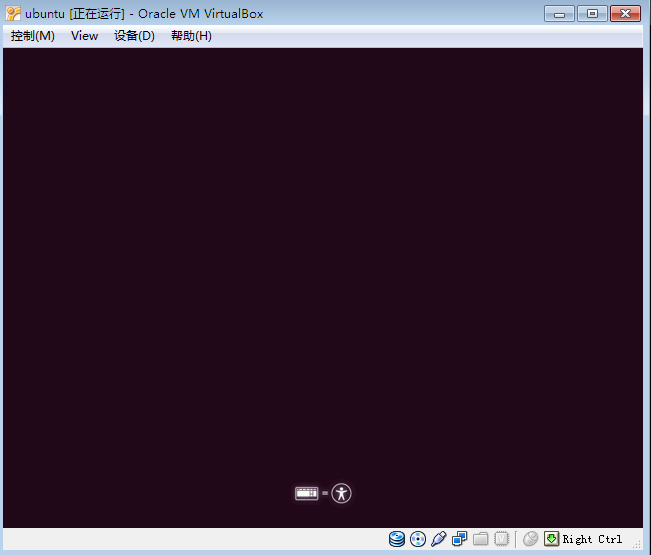This screenshot has height=555, width=651.
Task: Click the mouse integration status icon
Action: [531, 539]
